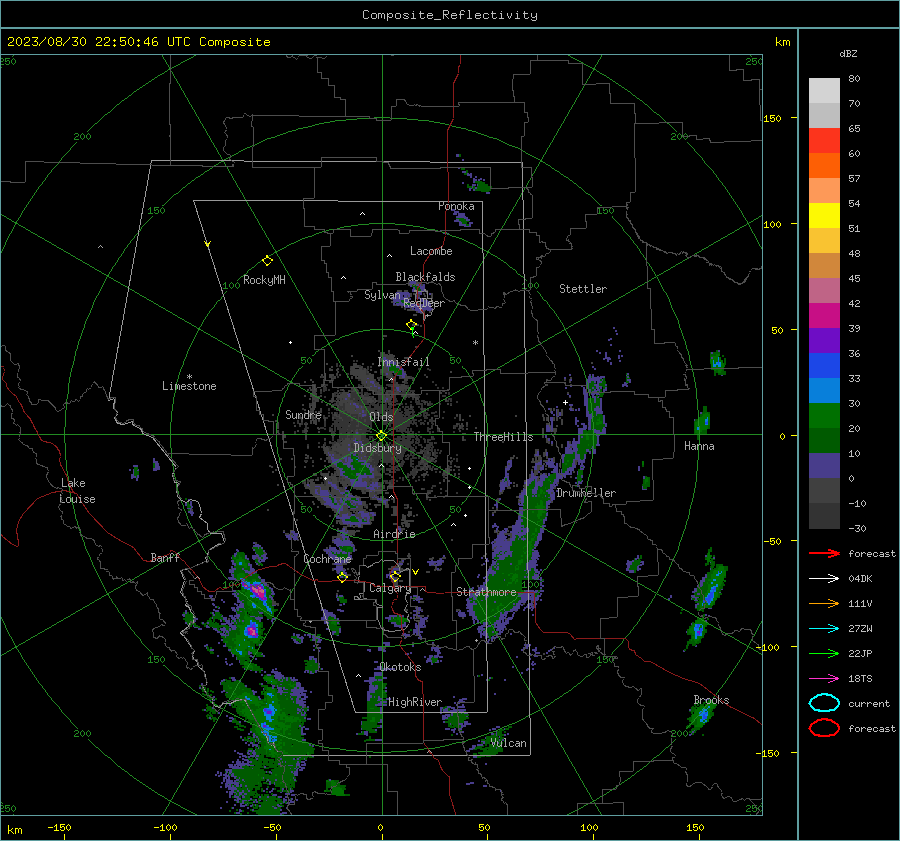Click the ThreeHills town label

(503, 437)
